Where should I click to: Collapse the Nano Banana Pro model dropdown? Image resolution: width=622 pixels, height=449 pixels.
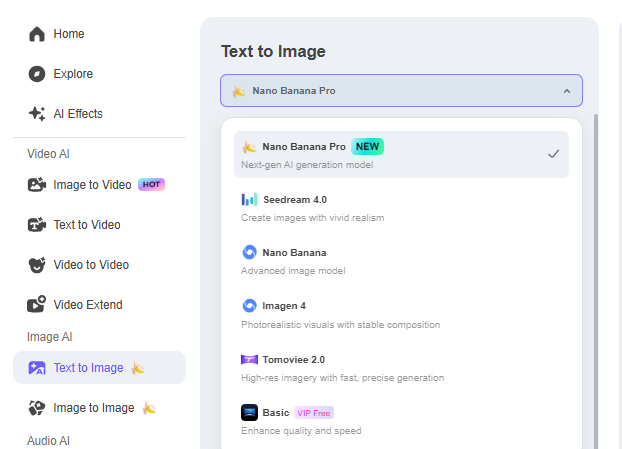pos(400,91)
